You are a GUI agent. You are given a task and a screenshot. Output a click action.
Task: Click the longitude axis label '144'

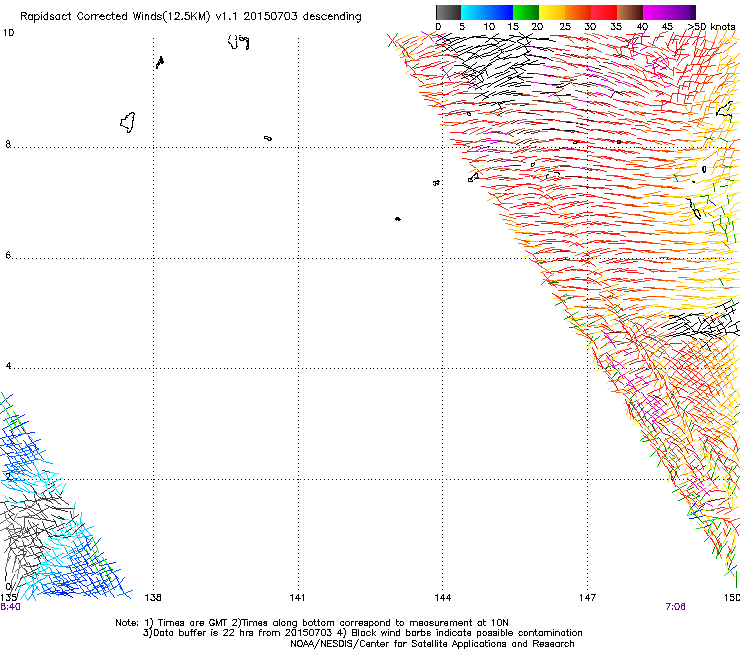(443, 598)
